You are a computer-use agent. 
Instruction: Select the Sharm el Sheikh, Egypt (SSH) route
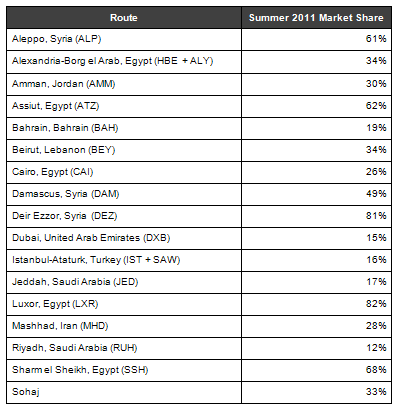(x=80, y=370)
